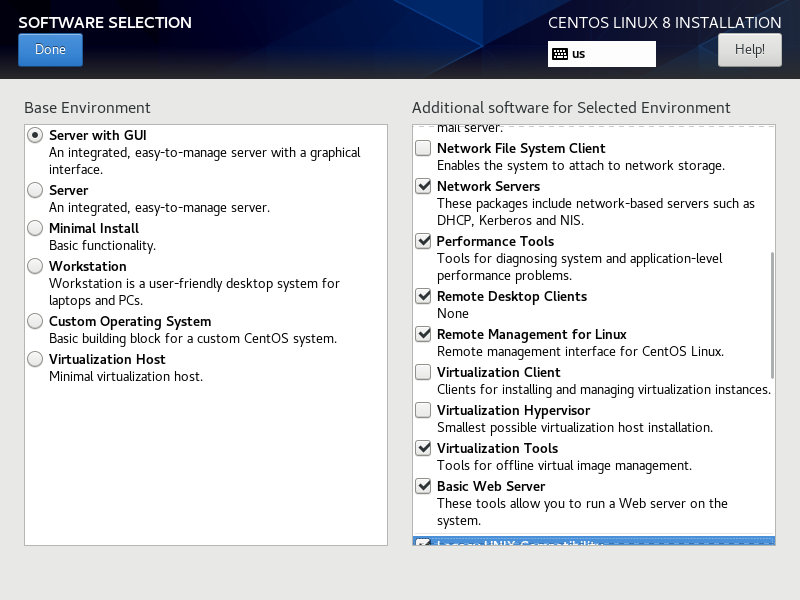The image size is (800, 600).
Task: Click the 'Performance Tools' label
Action: [x=495, y=241]
